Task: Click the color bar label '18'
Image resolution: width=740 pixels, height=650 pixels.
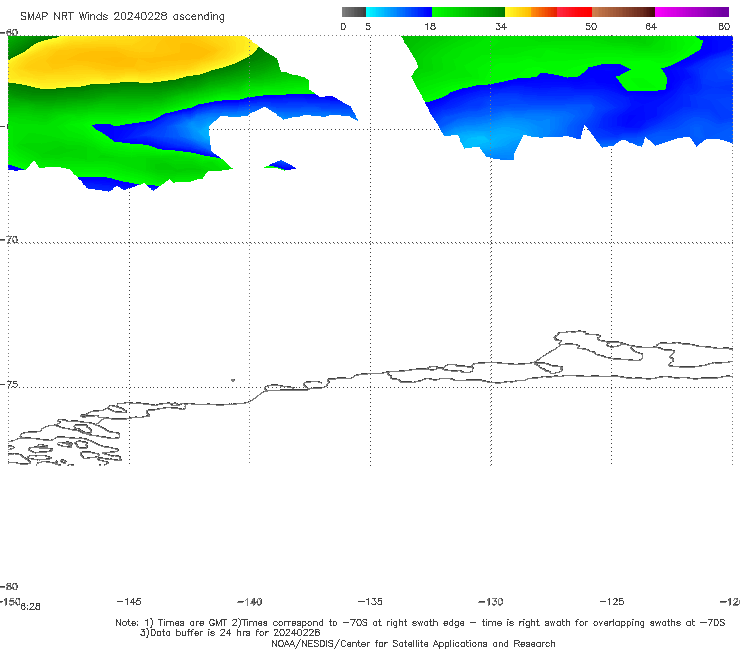Action: click(430, 27)
